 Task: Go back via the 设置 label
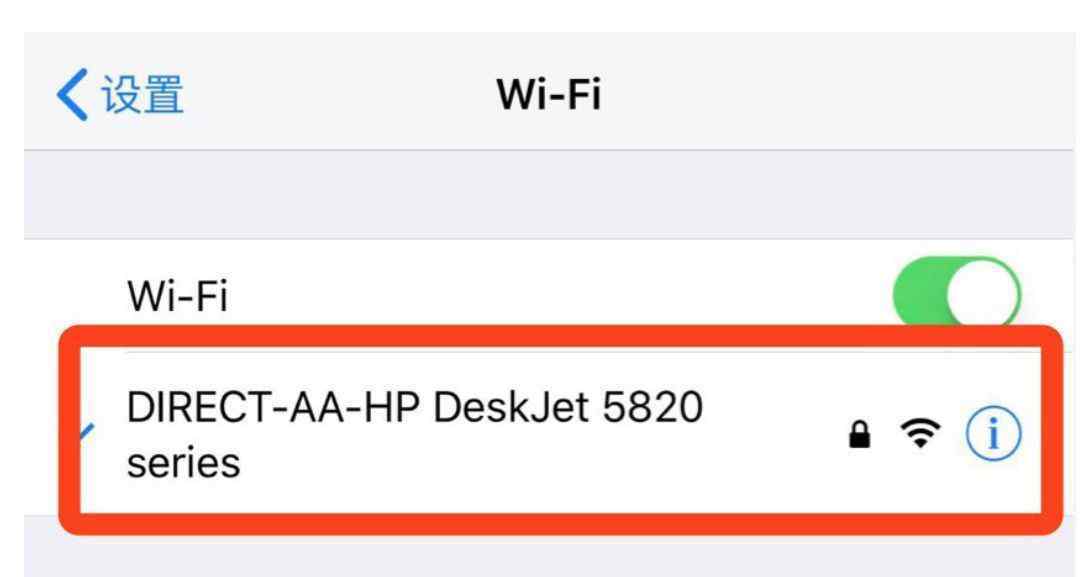(143, 94)
